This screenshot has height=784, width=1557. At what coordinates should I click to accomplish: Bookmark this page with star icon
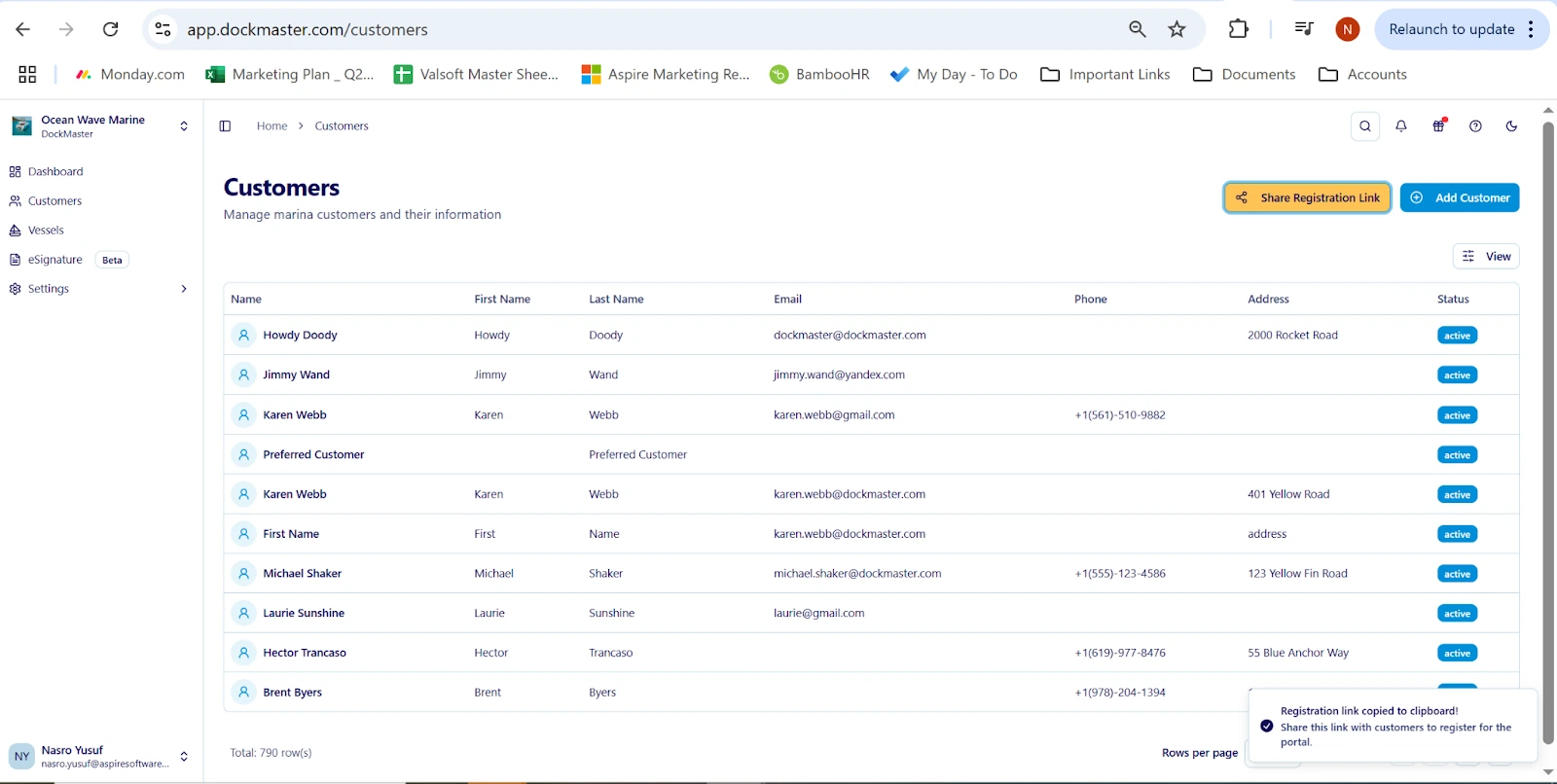(1177, 29)
